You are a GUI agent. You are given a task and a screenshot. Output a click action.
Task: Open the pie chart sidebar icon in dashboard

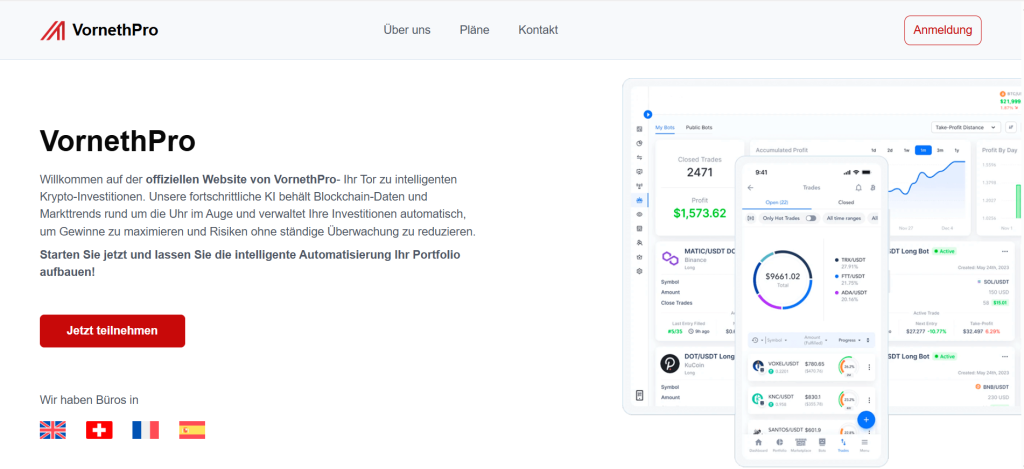tap(639, 143)
